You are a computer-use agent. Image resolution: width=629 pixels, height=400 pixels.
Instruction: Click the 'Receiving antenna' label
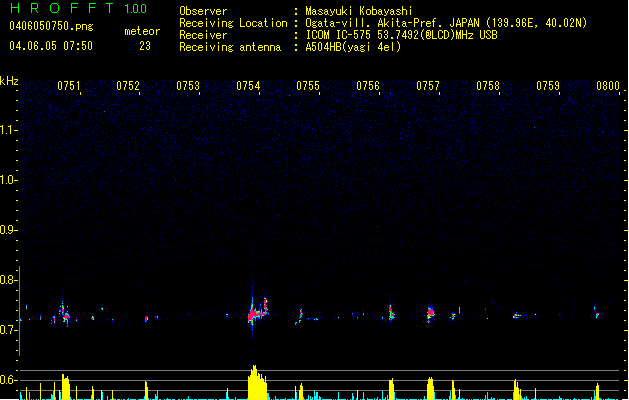(x=230, y=47)
